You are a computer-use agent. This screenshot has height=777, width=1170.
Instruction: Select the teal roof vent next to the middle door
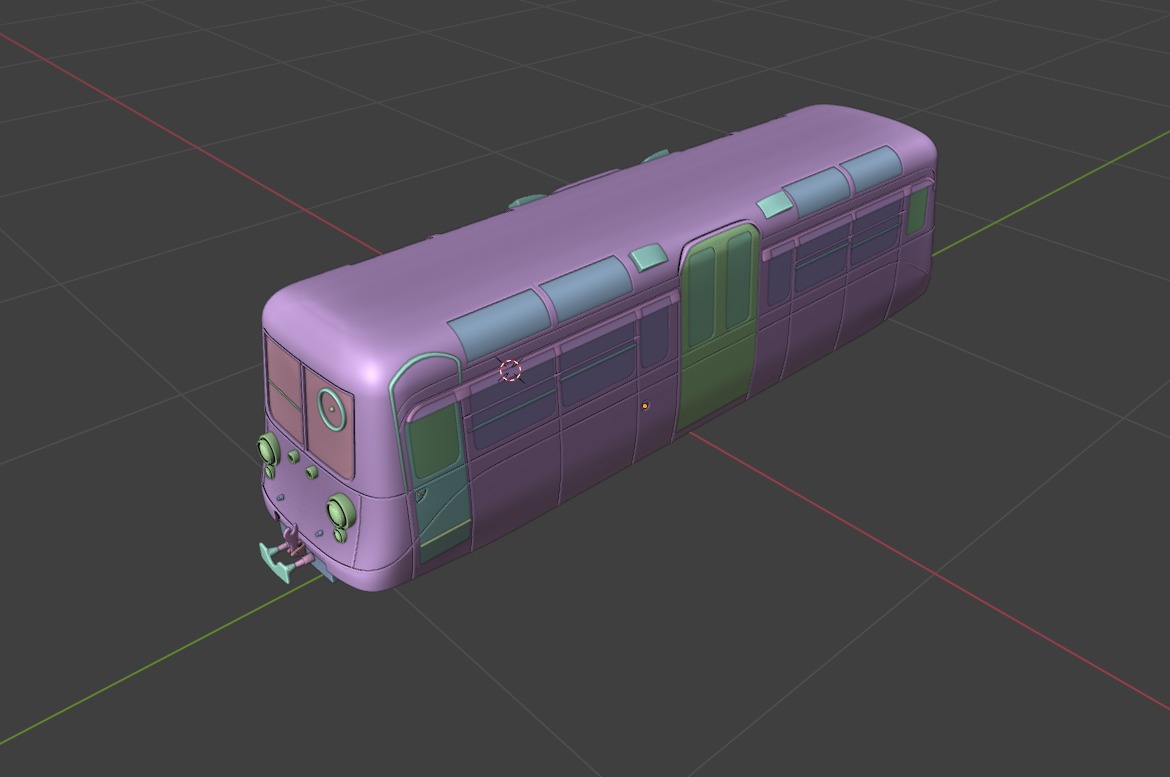point(647,256)
